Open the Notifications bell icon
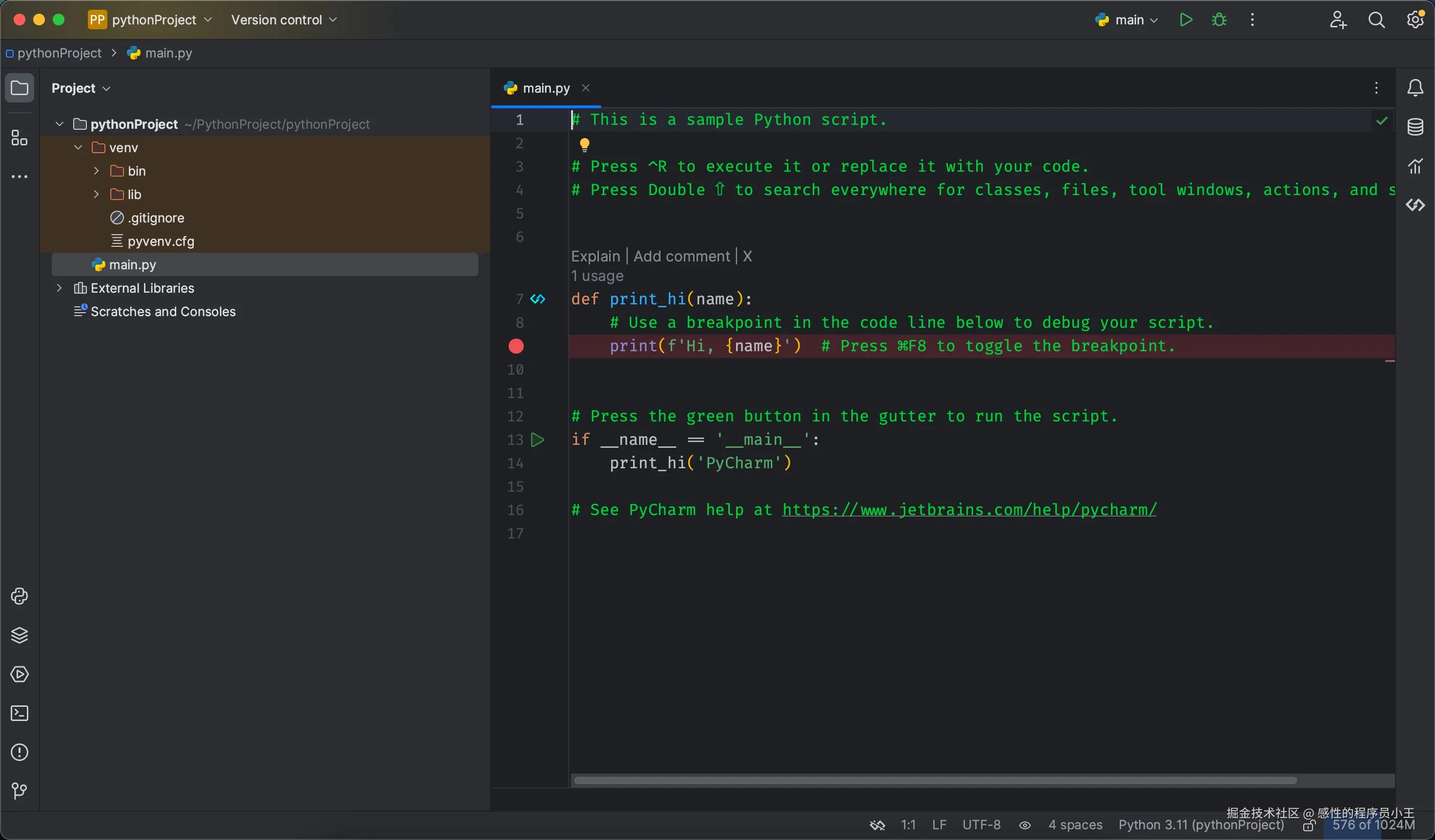The height and width of the screenshot is (840, 1435). pyautogui.click(x=1415, y=88)
